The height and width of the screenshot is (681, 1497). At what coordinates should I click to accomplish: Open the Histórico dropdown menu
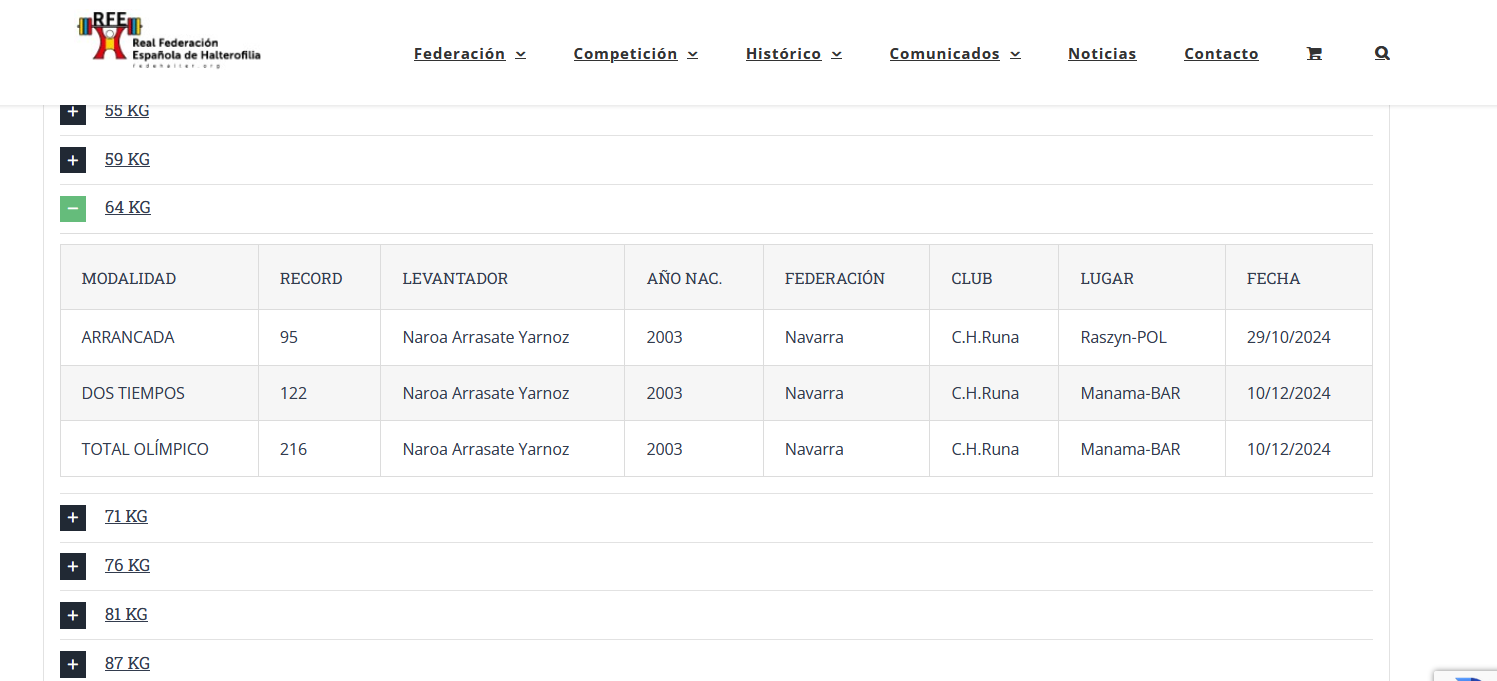(793, 54)
